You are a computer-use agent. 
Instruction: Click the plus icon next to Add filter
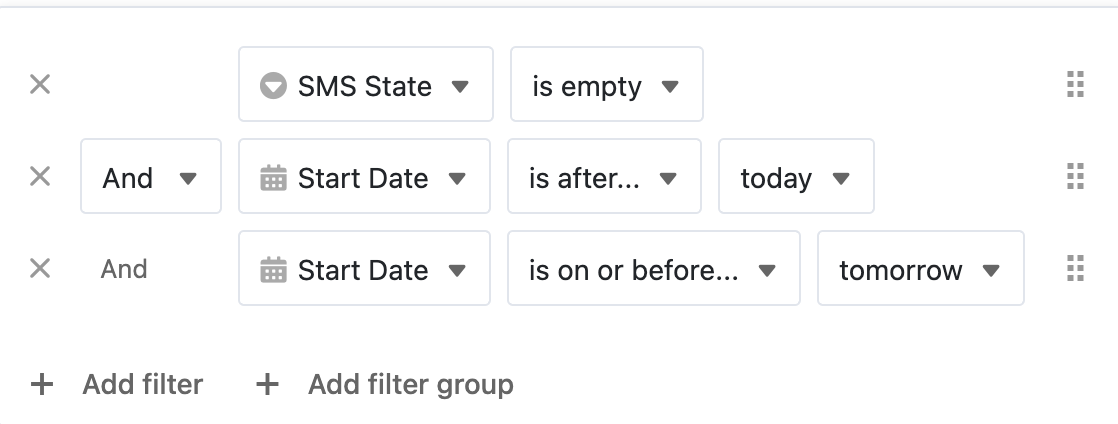42,385
